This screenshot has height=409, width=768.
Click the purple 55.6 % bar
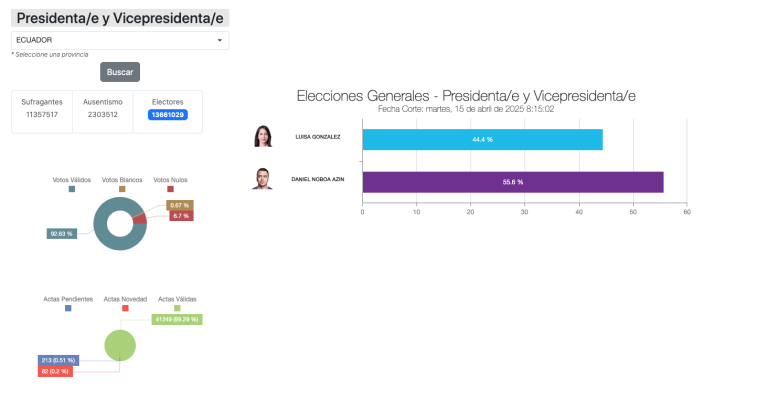pos(513,182)
